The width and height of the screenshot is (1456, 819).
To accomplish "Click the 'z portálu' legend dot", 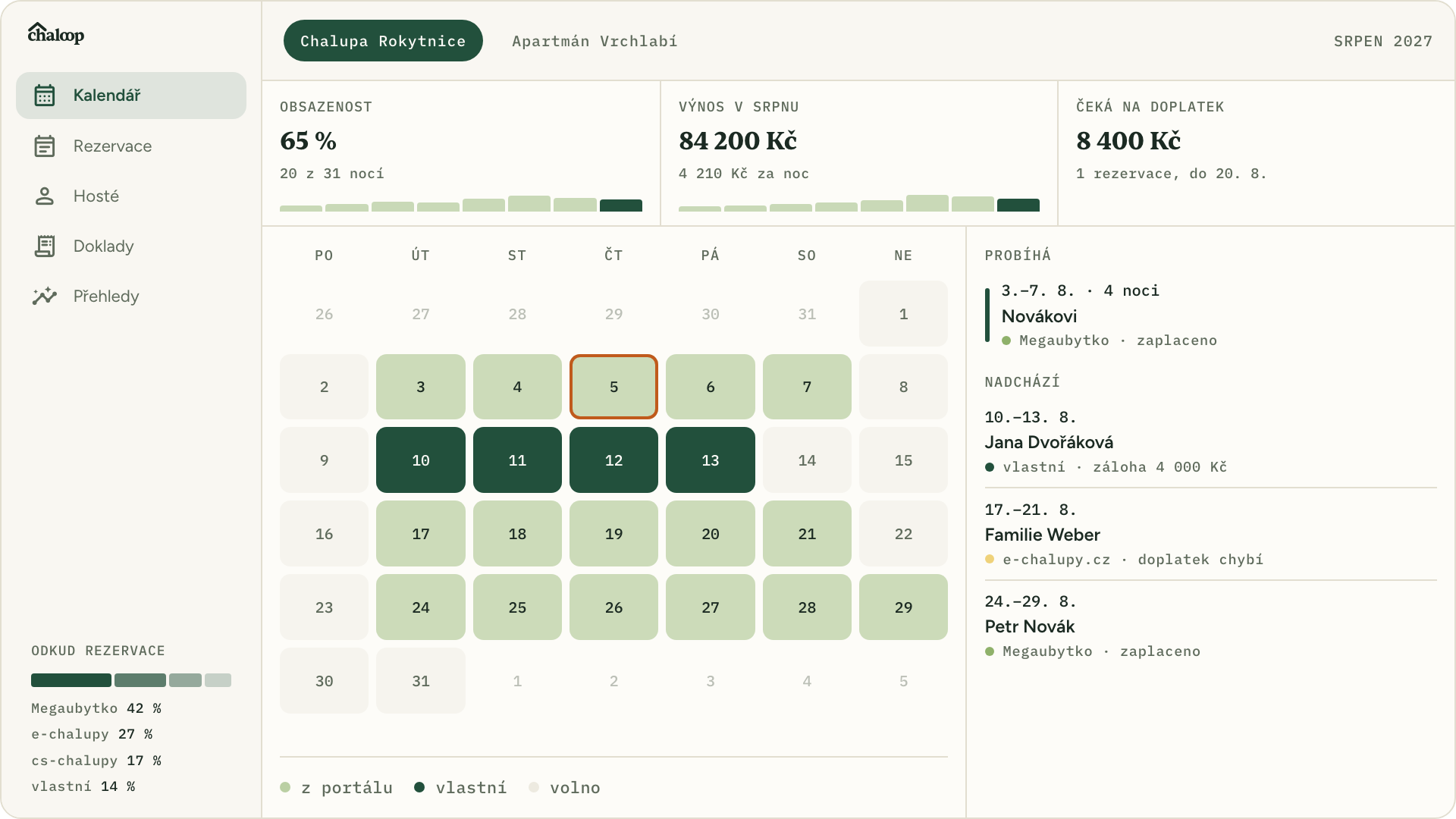I will click(285, 787).
